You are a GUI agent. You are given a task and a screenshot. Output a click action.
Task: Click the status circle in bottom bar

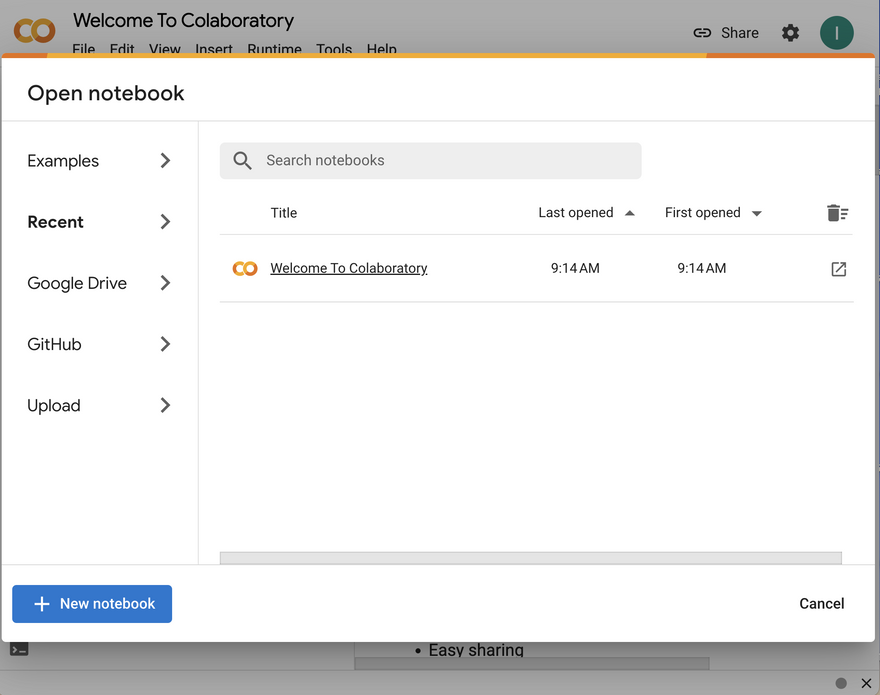coord(841,683)
